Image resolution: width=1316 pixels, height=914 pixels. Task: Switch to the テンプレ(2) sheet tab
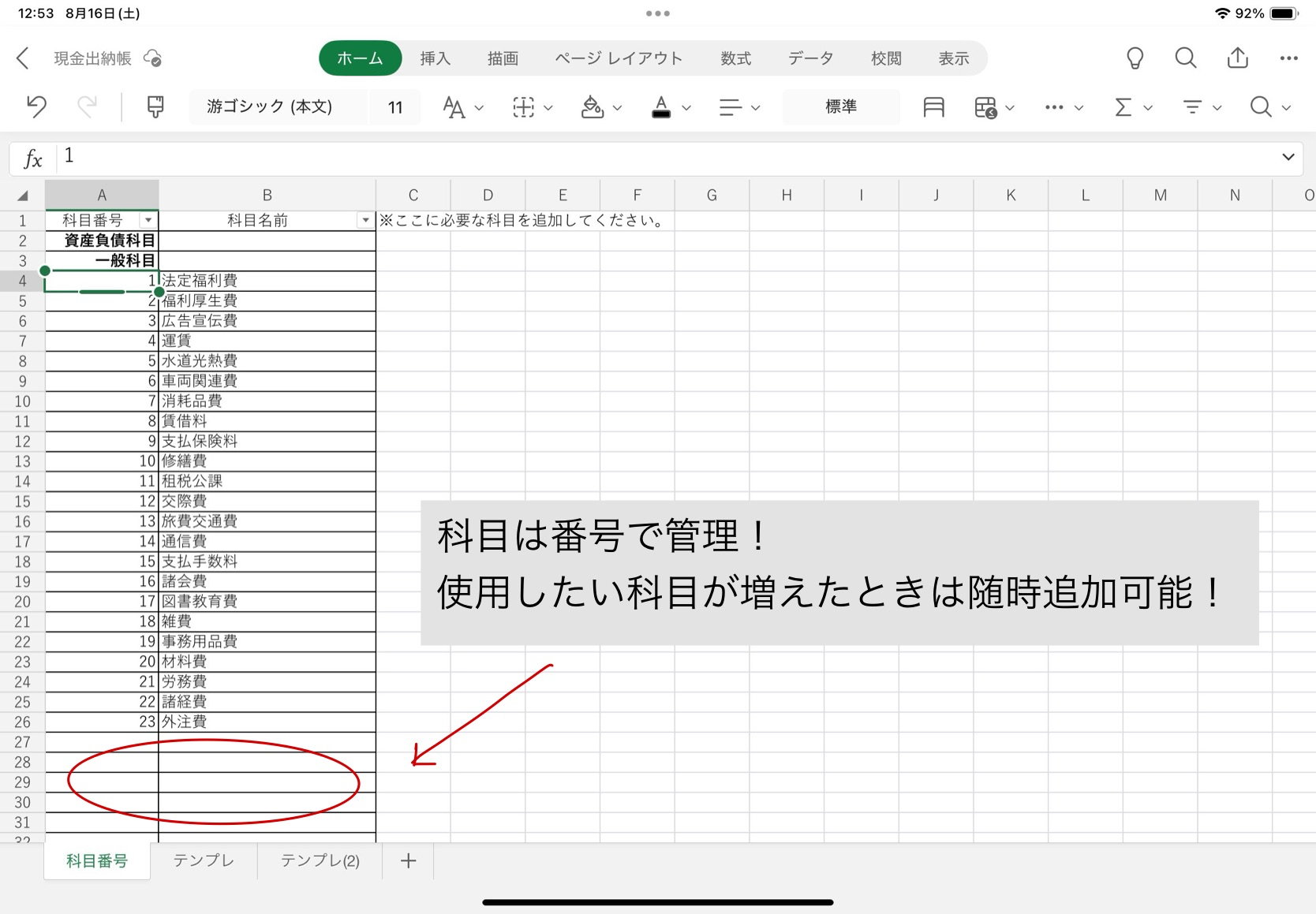(x=319, y=860)
